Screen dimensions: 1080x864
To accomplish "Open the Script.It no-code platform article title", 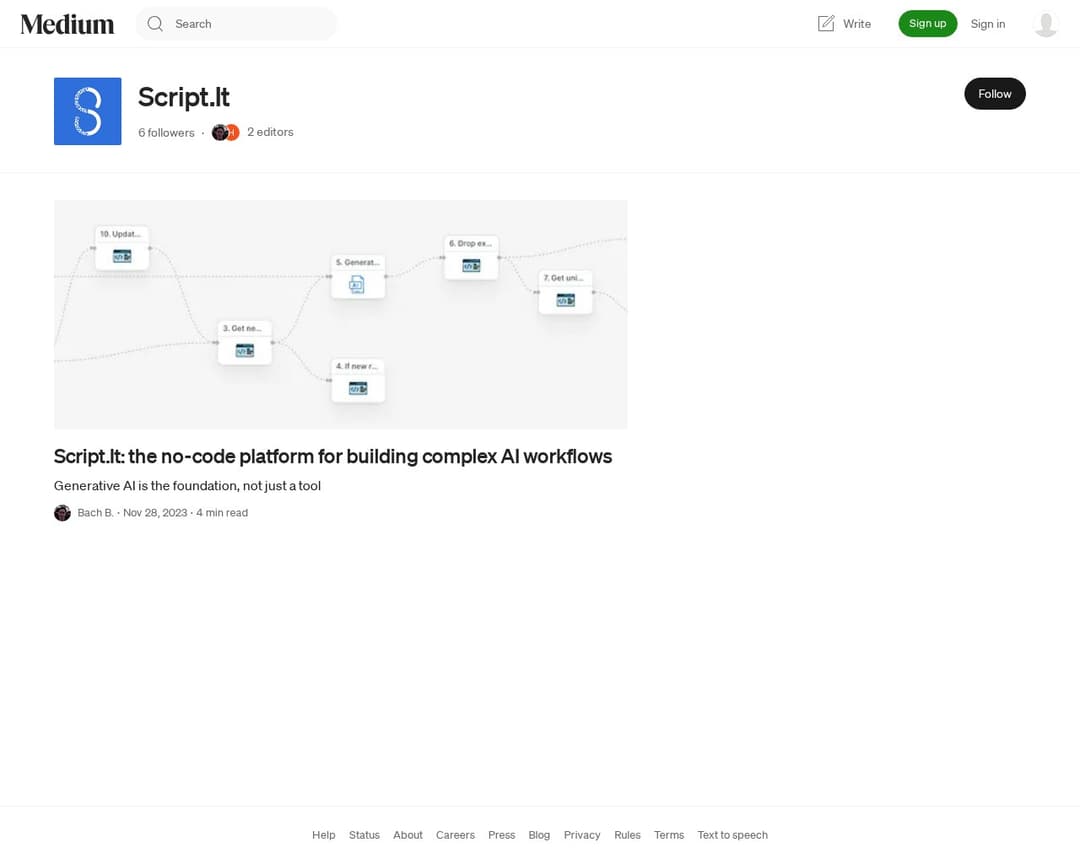I will pyautogui.click(x=332, y=457).
